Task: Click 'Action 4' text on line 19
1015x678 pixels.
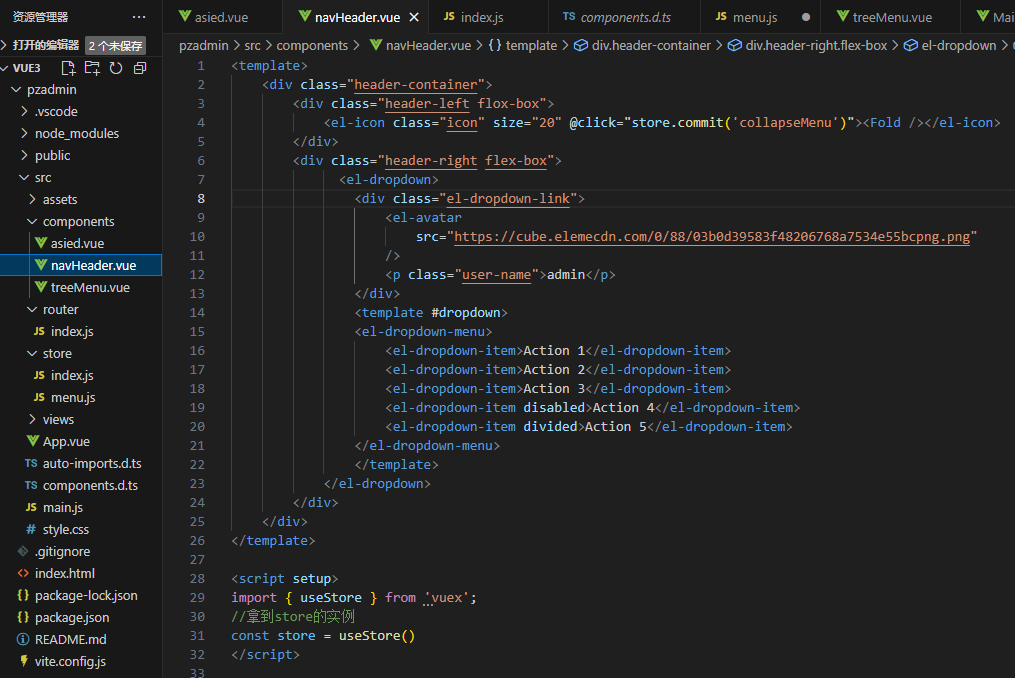Action: point(623,407)
